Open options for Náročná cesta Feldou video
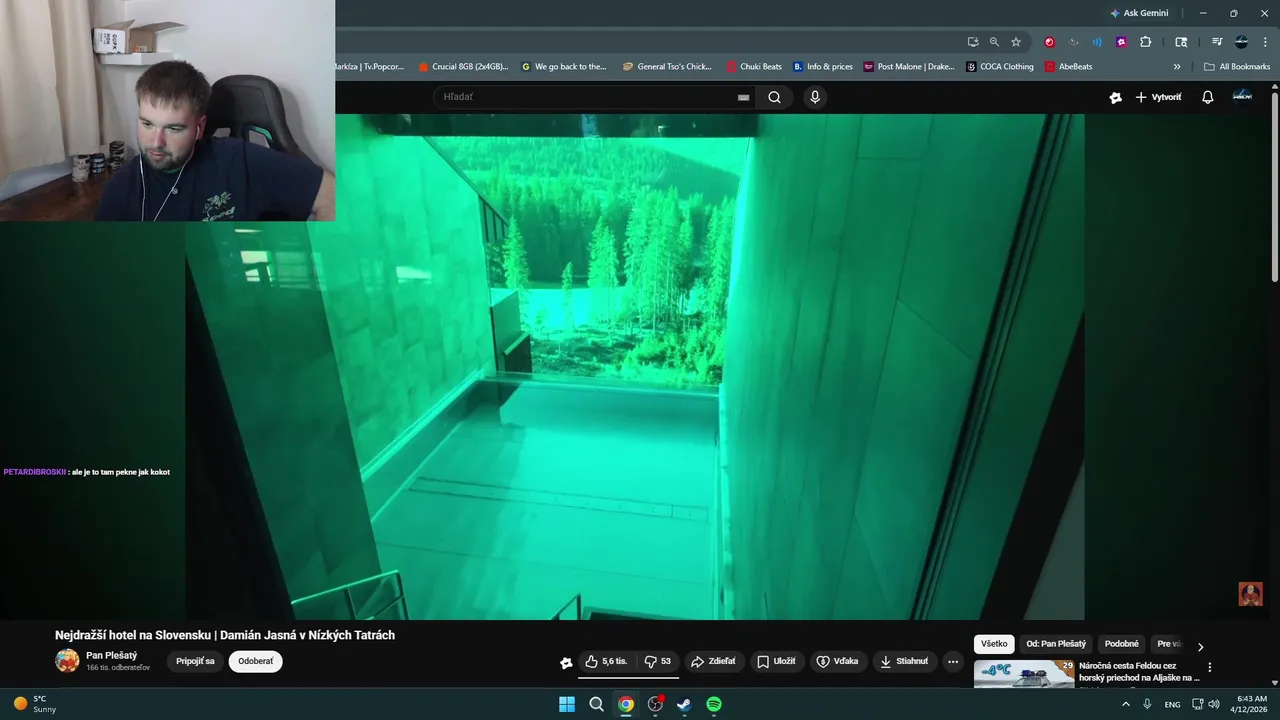1280x720 pixels. tap(1209, 667)
